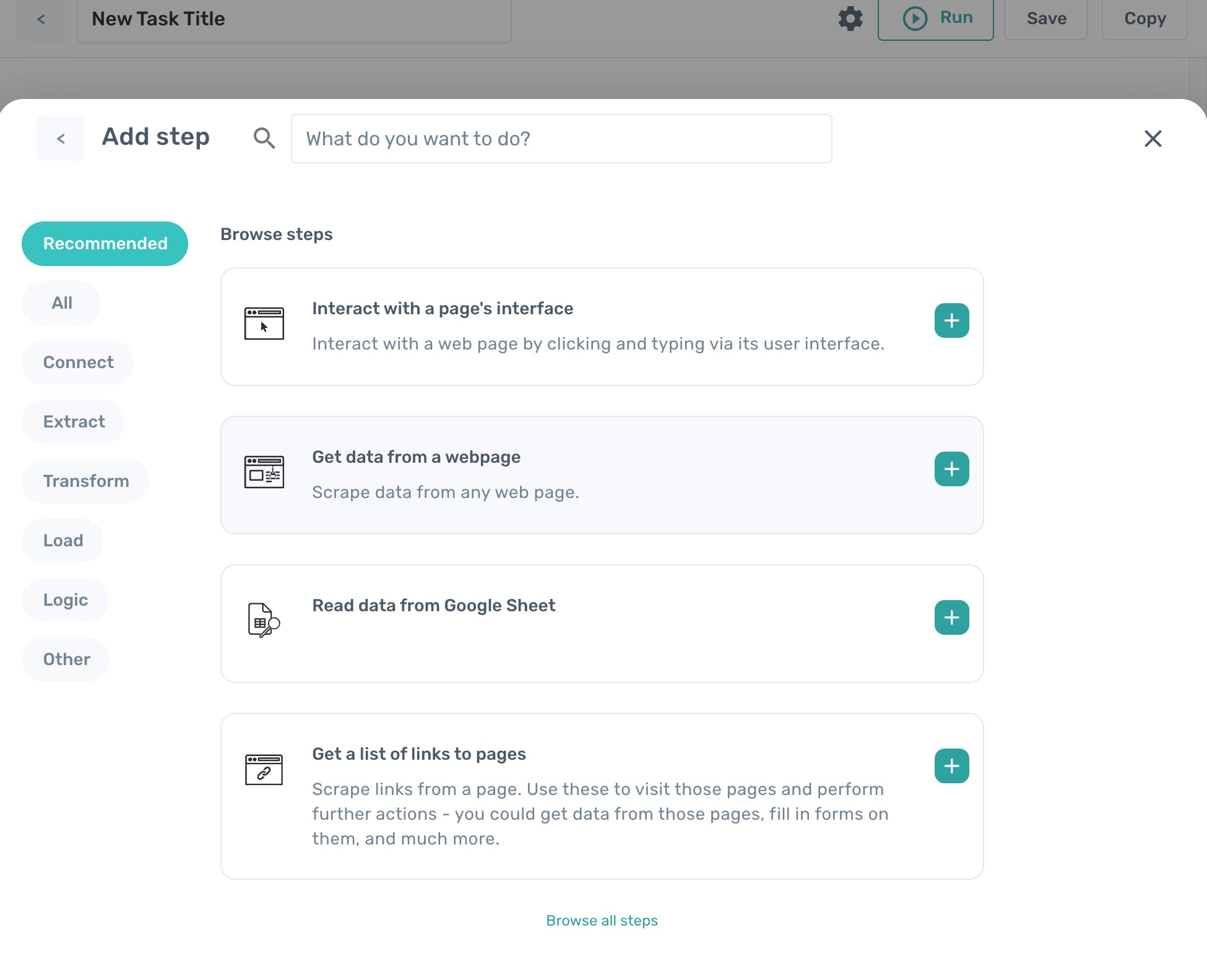Select the Transform category
This screenshot has width=1207, height=980.
pyautogui.click(x=85, y=481)
